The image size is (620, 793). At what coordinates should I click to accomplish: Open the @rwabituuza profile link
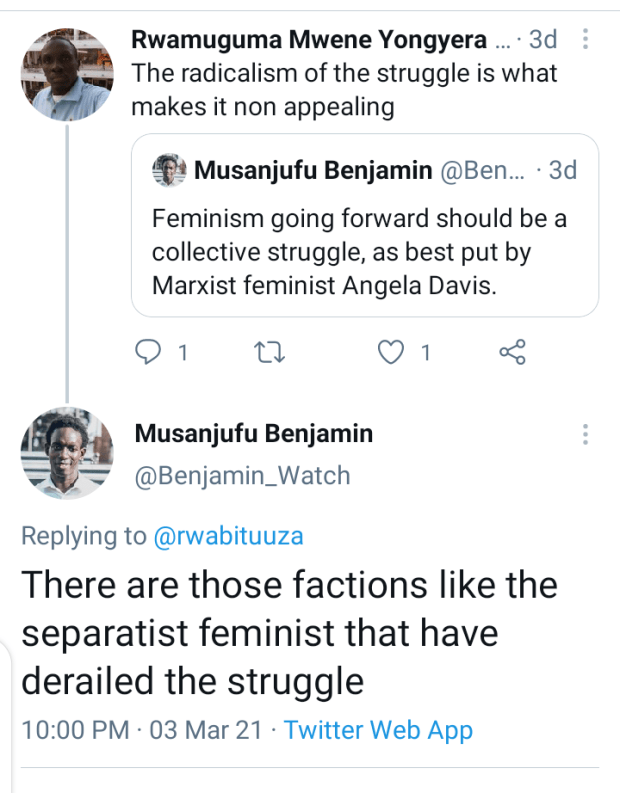pyautogui.click(x=228, y=536)
